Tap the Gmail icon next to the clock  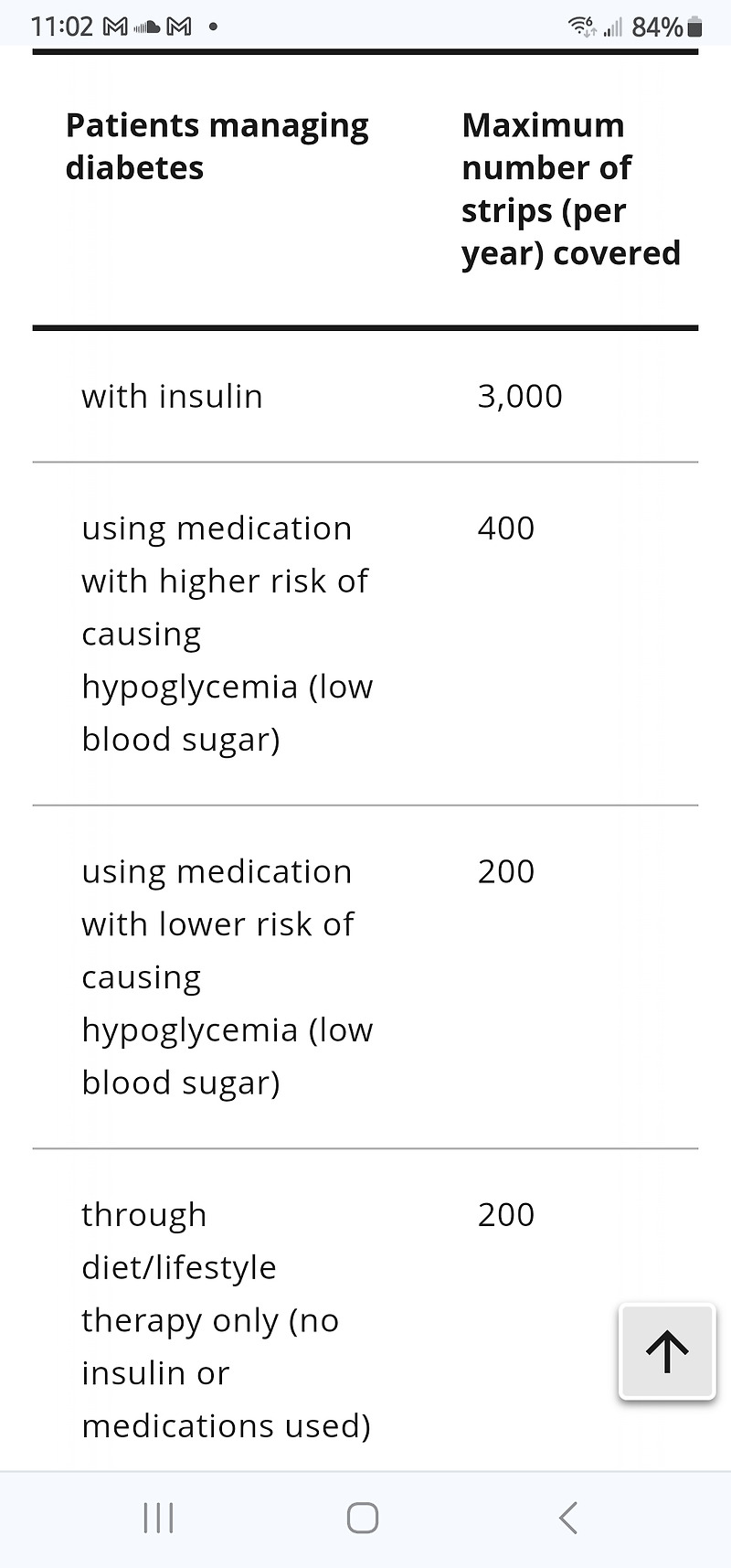(x=115, y=27)
